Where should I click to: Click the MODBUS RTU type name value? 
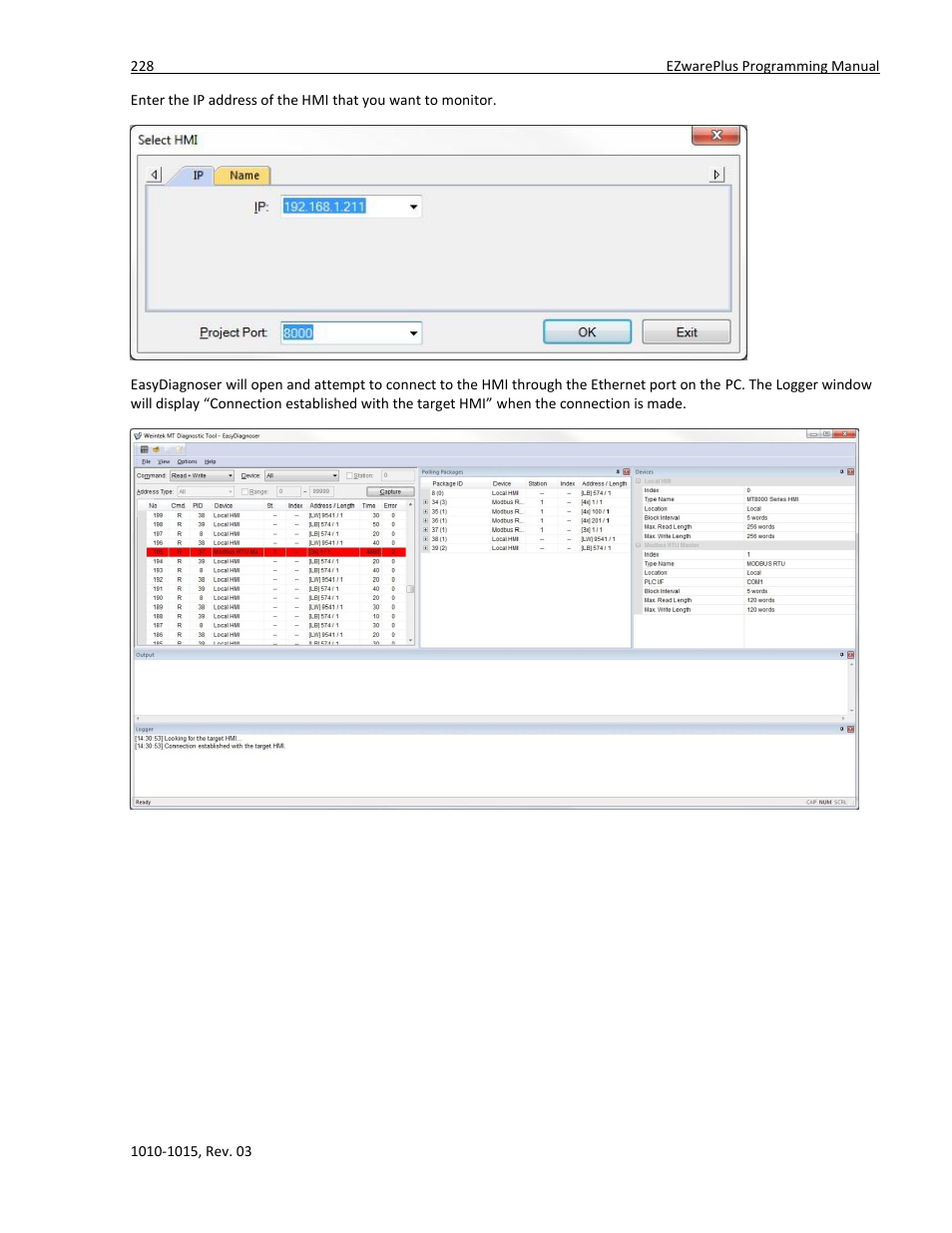[766, 563]
